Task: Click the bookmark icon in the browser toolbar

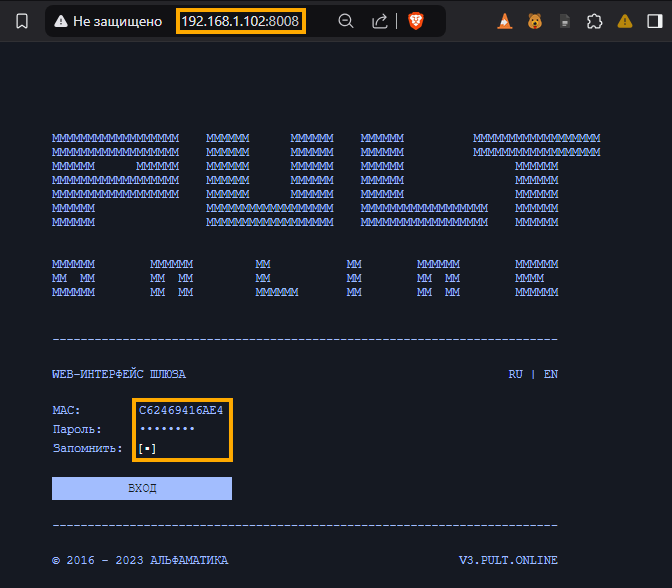Action: pyautogui.click(x=21, y=21)
